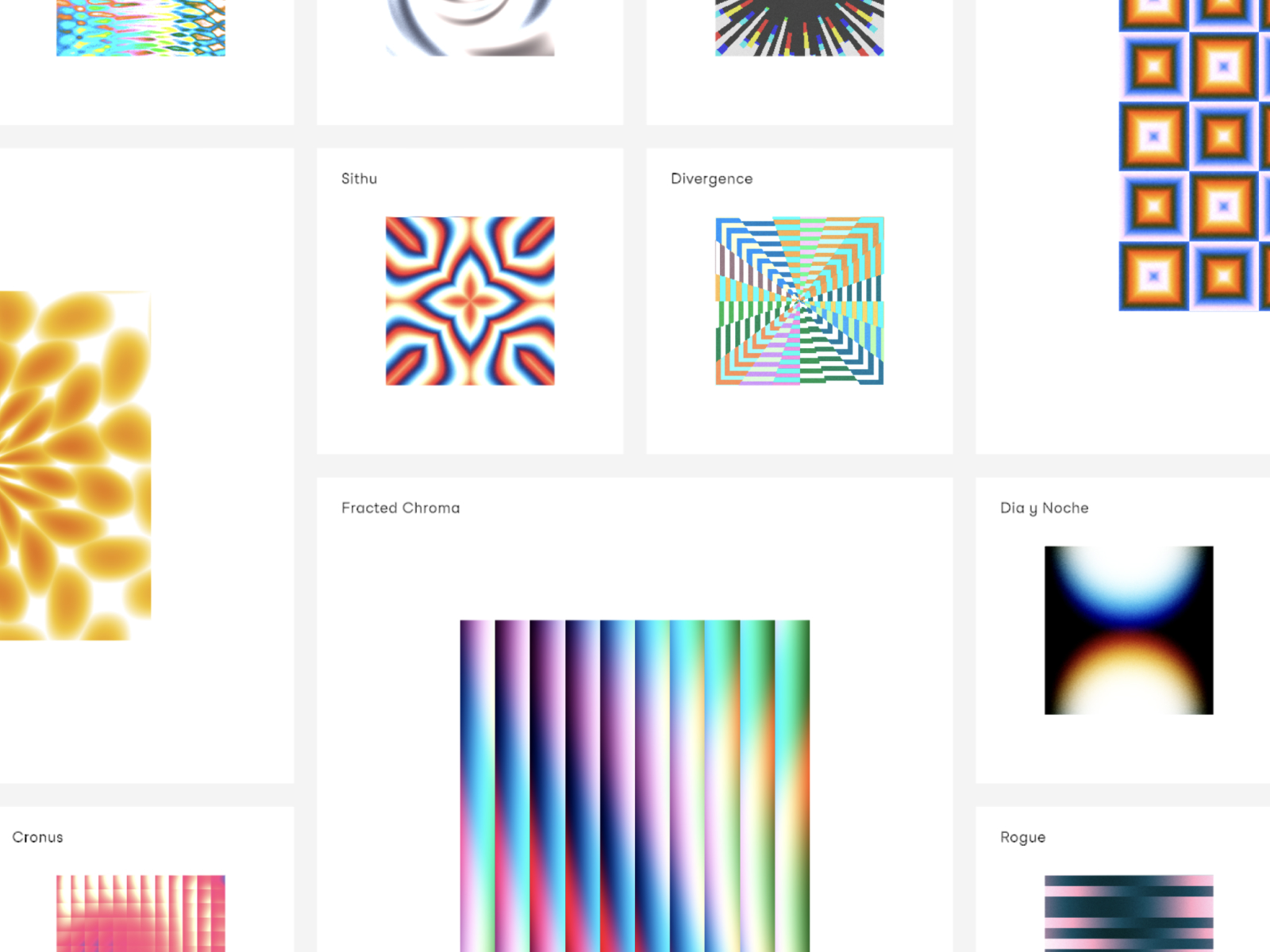
Task: Click empty card space below Divergence artwork
Action: pos(799,420)
